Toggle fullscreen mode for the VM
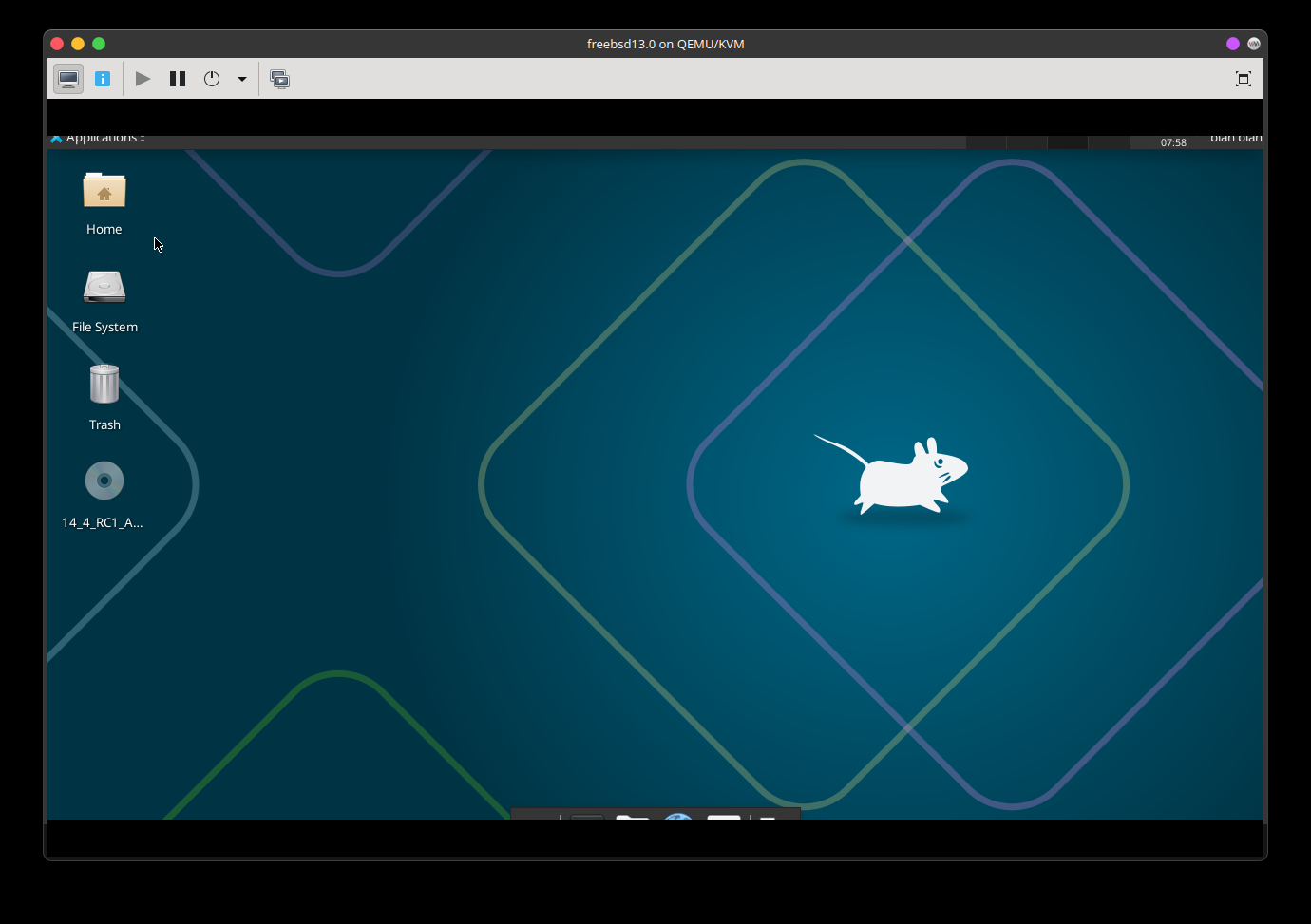The width and height of the screenshot is (1311, 924). coord(1243,79)
